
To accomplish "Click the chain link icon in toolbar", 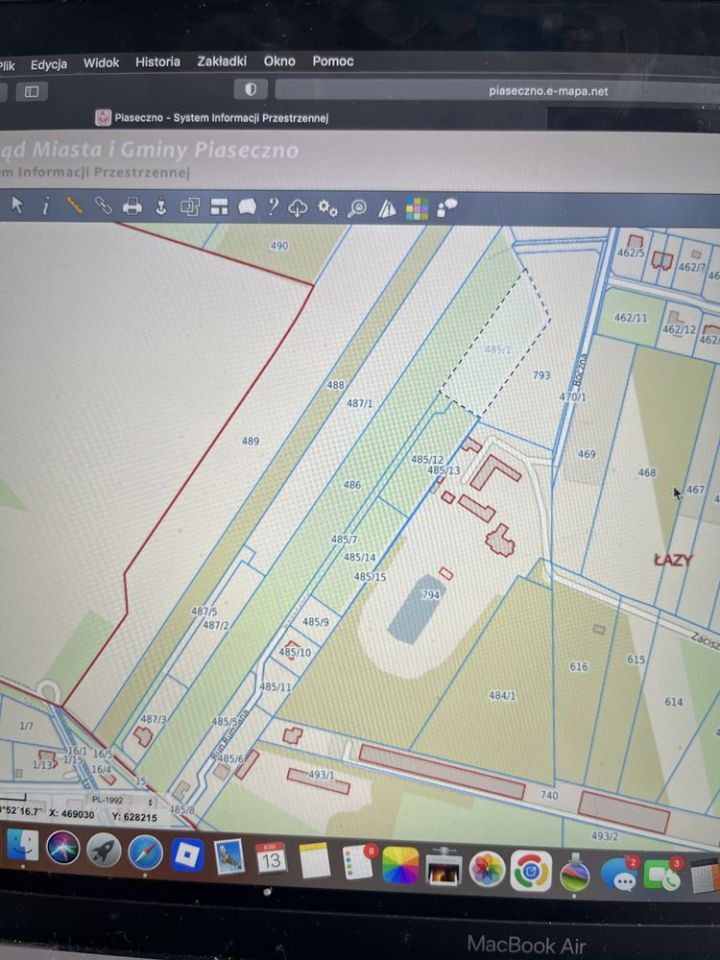I will point(103,206).
